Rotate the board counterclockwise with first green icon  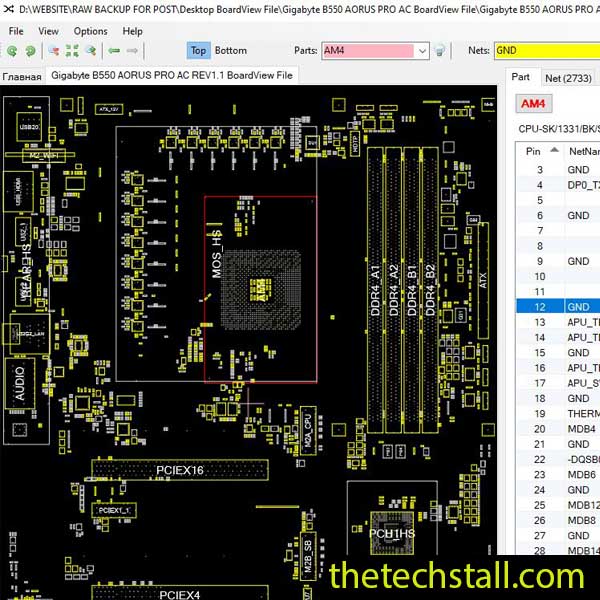point(12,51)
